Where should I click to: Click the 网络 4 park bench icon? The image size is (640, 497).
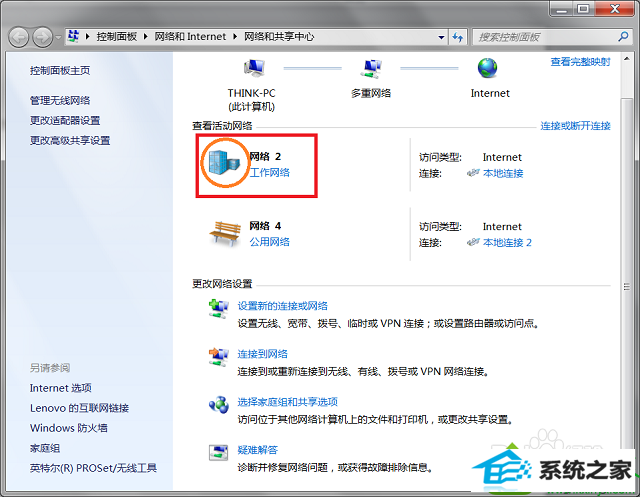pos(225,233)
